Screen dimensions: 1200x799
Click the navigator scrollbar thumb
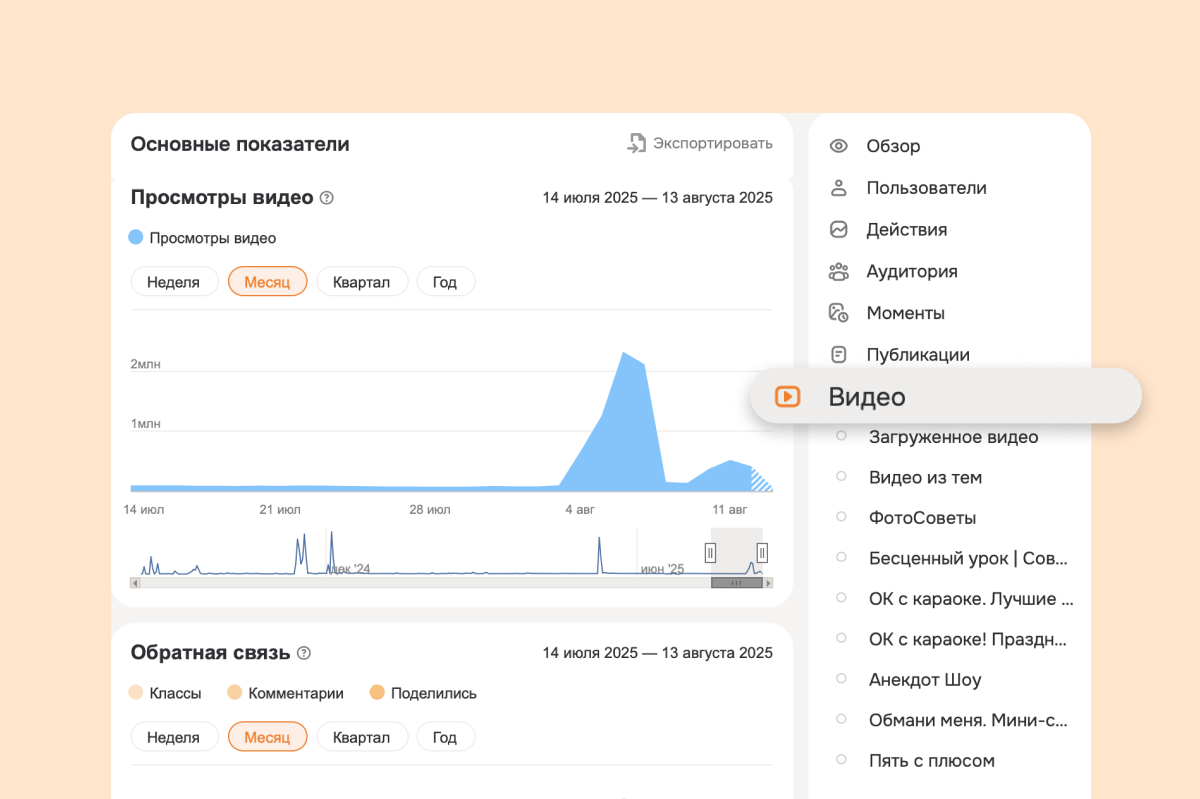coord(737,582)
